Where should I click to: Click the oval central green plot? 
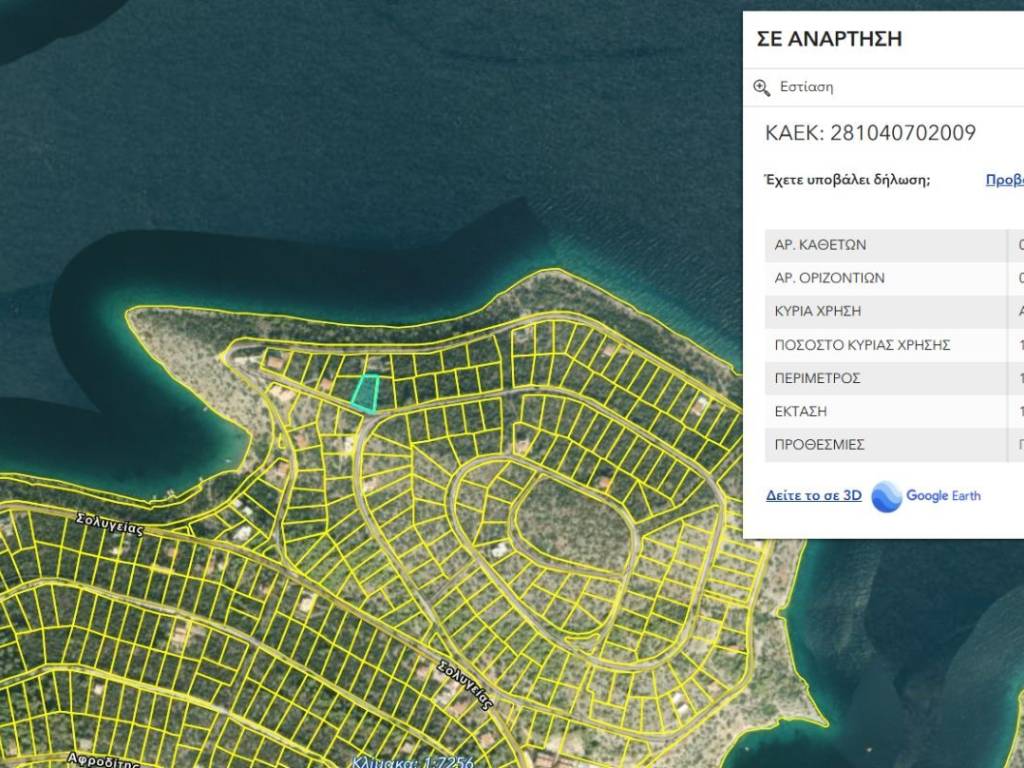pyautogui.click(x=575, y=525)
